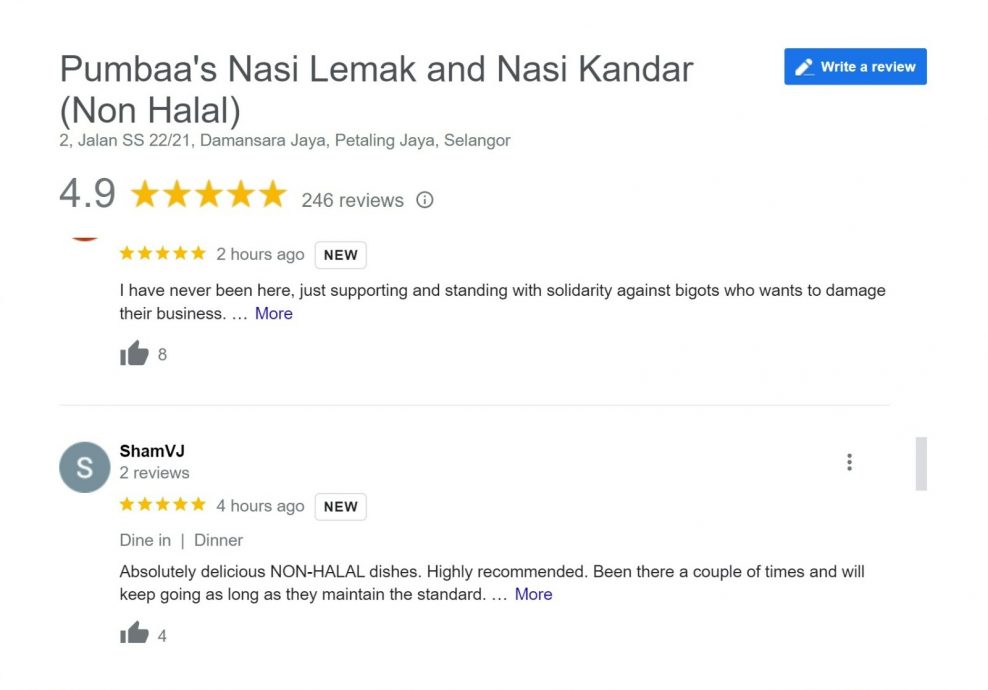Click the info icon beside 246 reviews
This screenshot has height=690, width=988.
pyautogui.click(x=425, y=200)
